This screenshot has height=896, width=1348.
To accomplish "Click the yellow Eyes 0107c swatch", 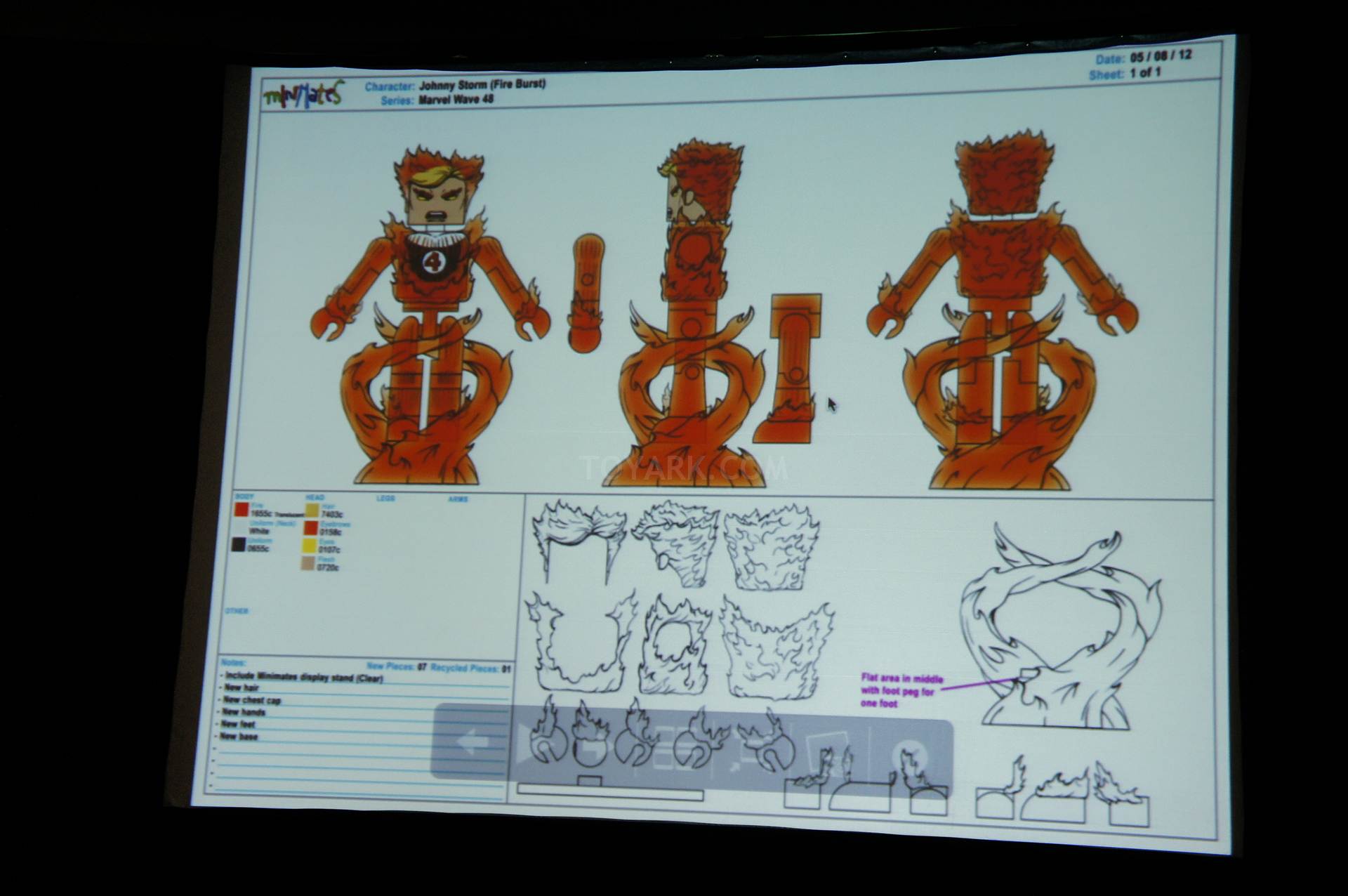I will (309, 545).
